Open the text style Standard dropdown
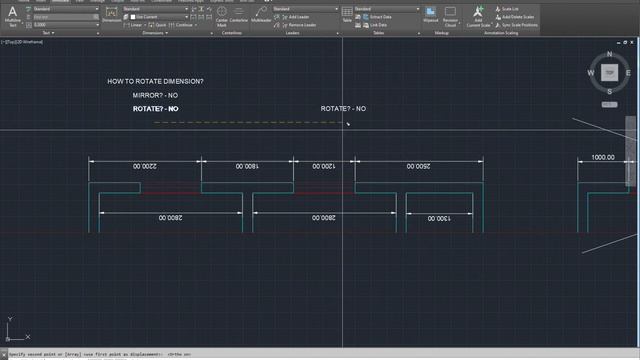Viewport: 640px width, 360px height. 66,9
